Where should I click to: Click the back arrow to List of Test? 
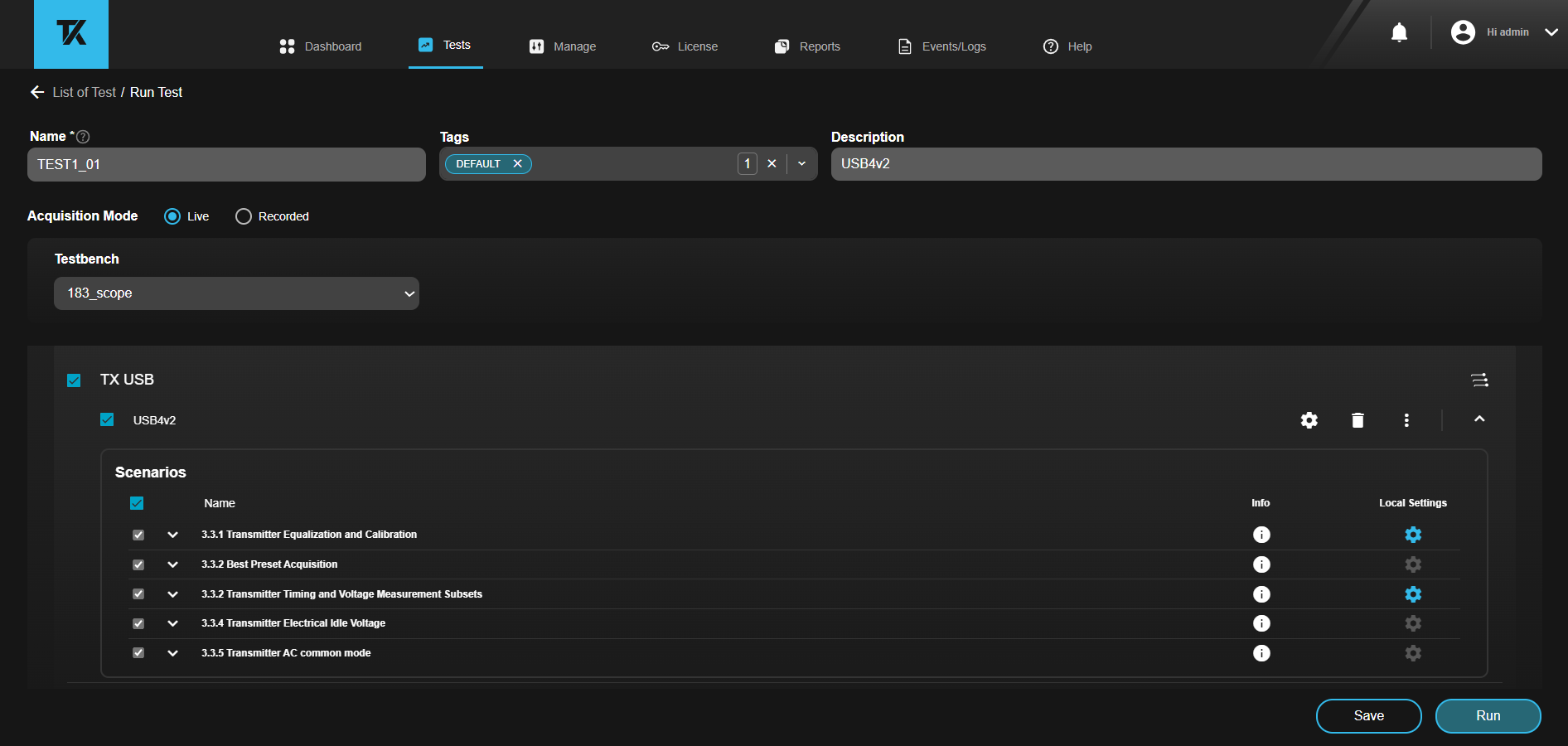37,92
